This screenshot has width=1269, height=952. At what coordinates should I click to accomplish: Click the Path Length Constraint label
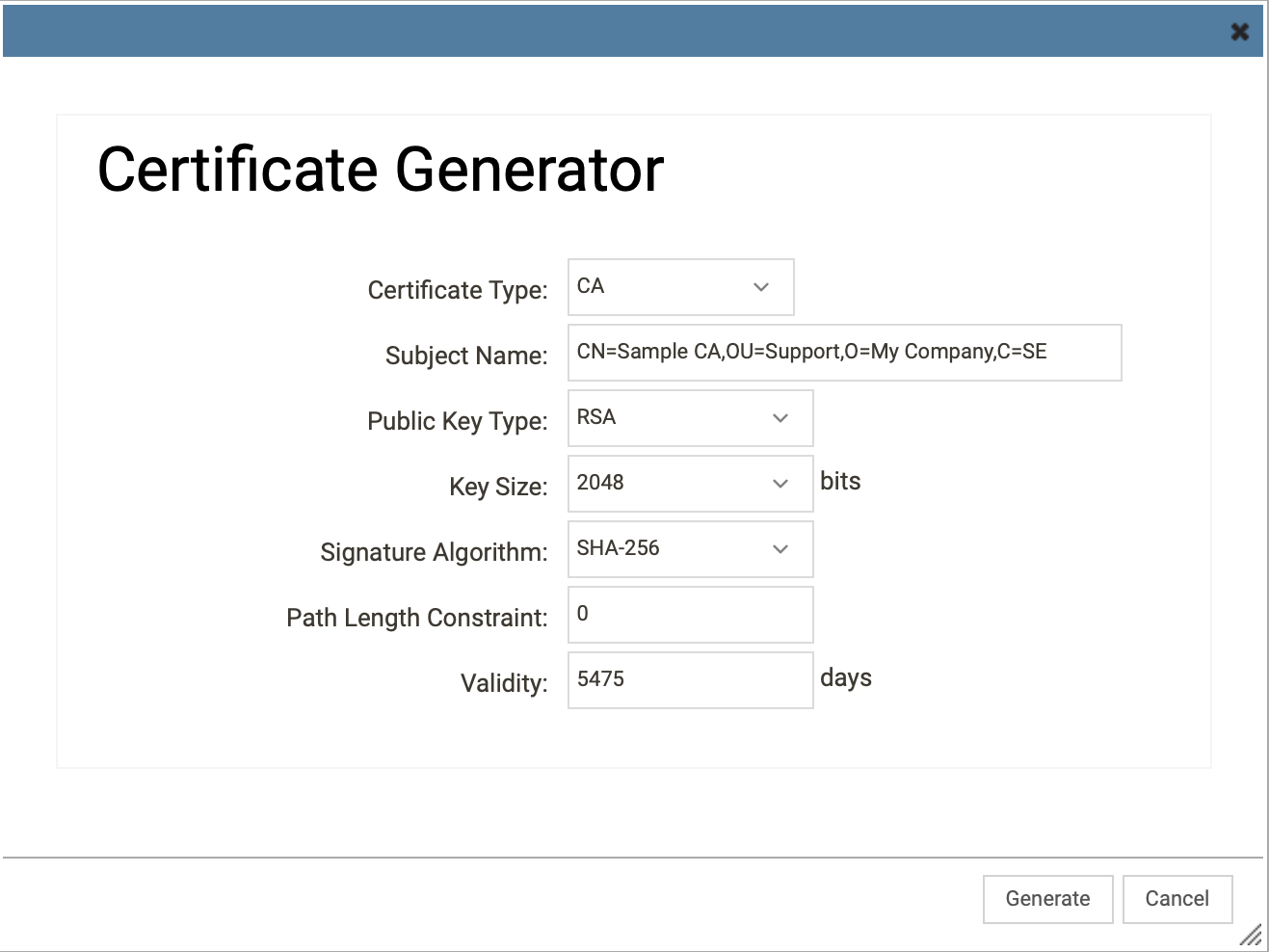[x=417, y=618]
